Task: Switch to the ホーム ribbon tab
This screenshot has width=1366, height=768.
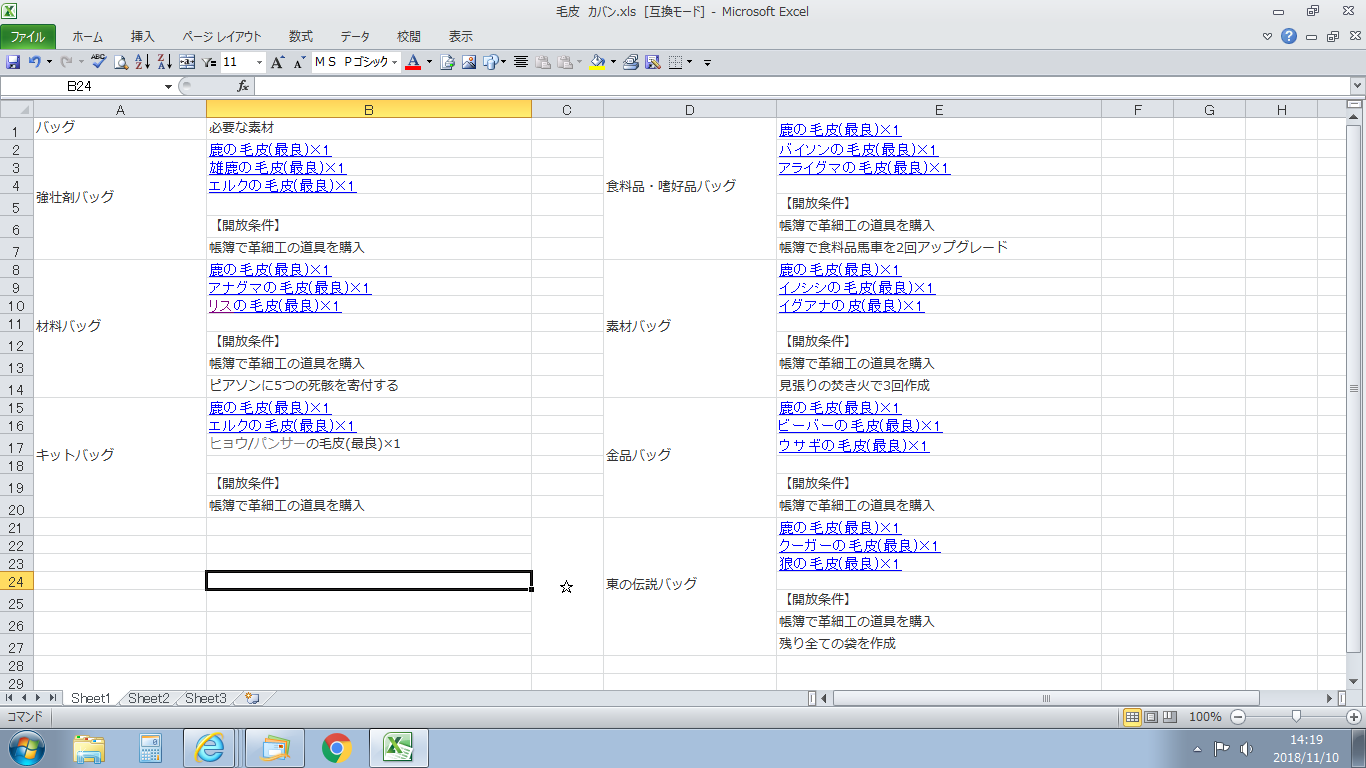Action: point(88,37)
